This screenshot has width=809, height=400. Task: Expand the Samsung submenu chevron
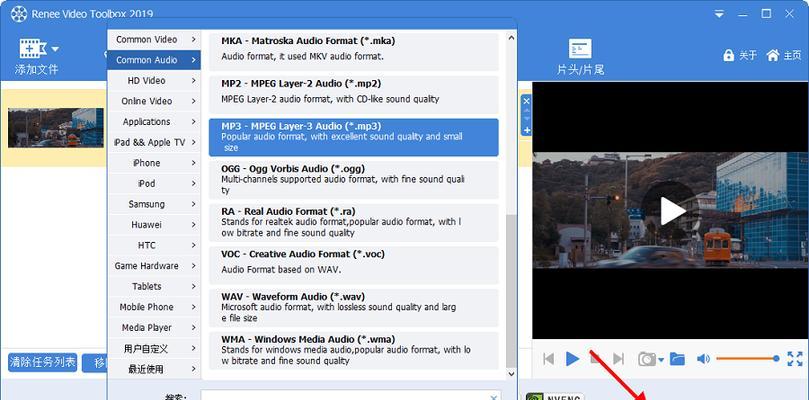tap(193, 204)
